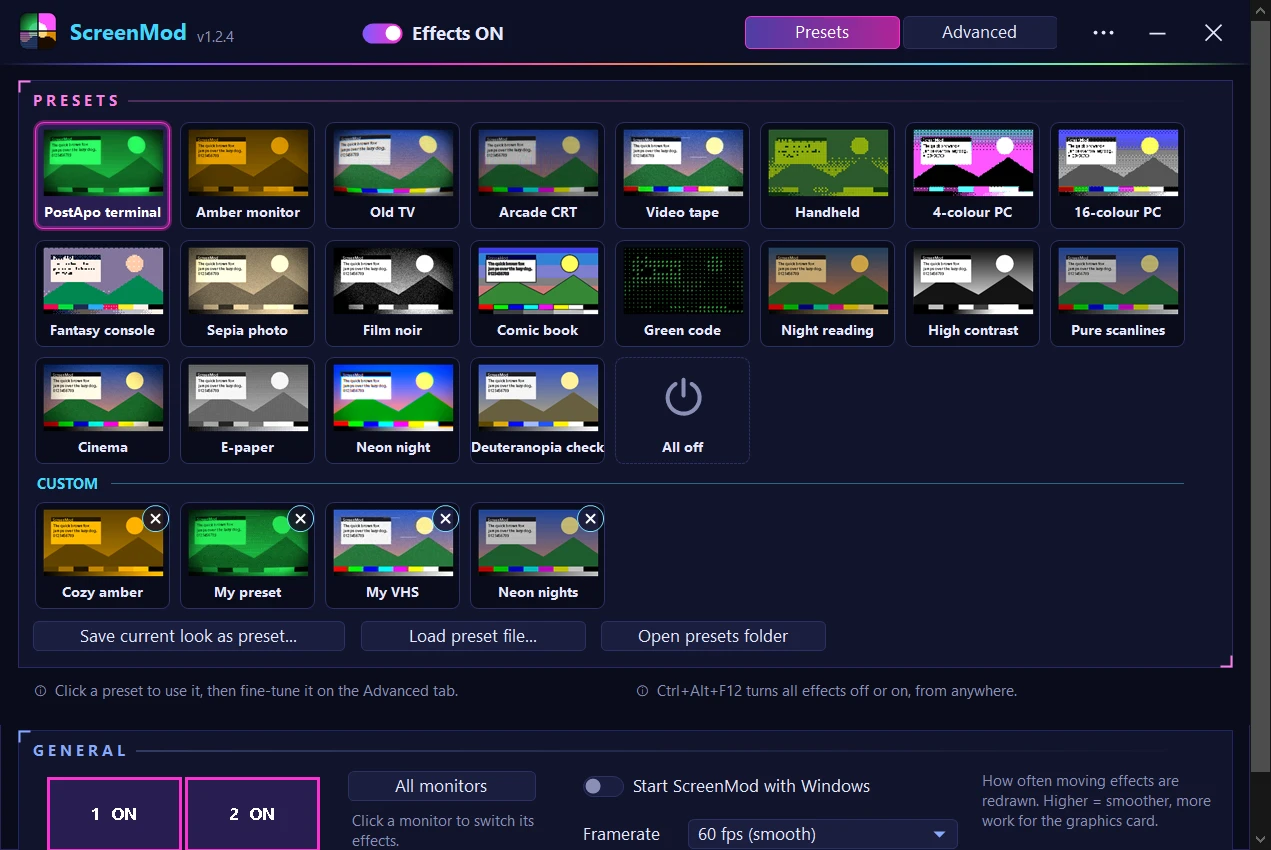
Task: Apply the Cozy amber custom preset
Action: [103, 556]
